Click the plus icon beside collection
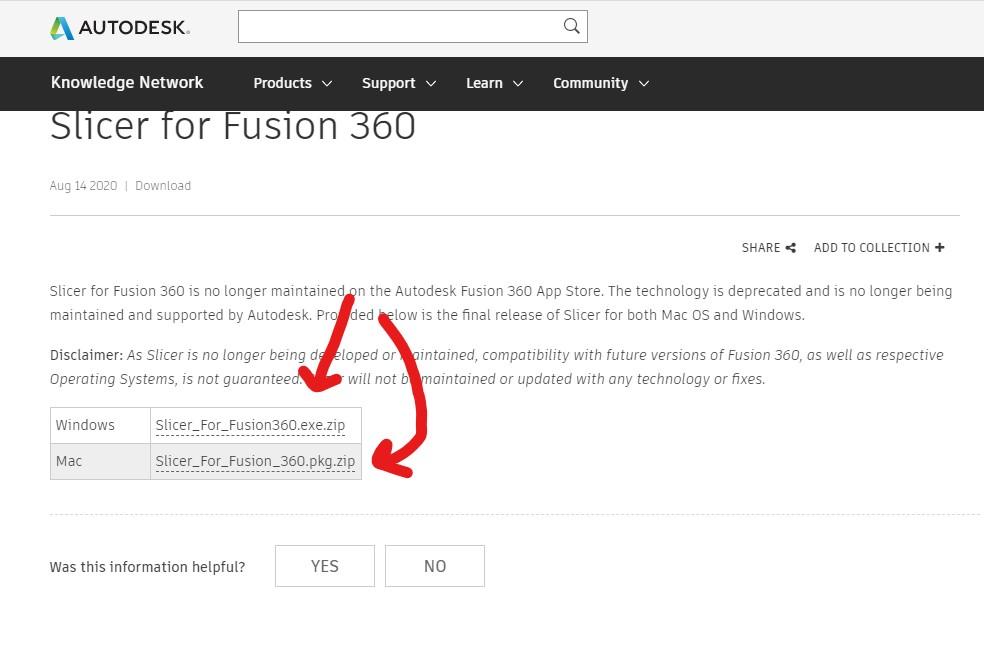 pyautogui.click(x=939, y=247)
